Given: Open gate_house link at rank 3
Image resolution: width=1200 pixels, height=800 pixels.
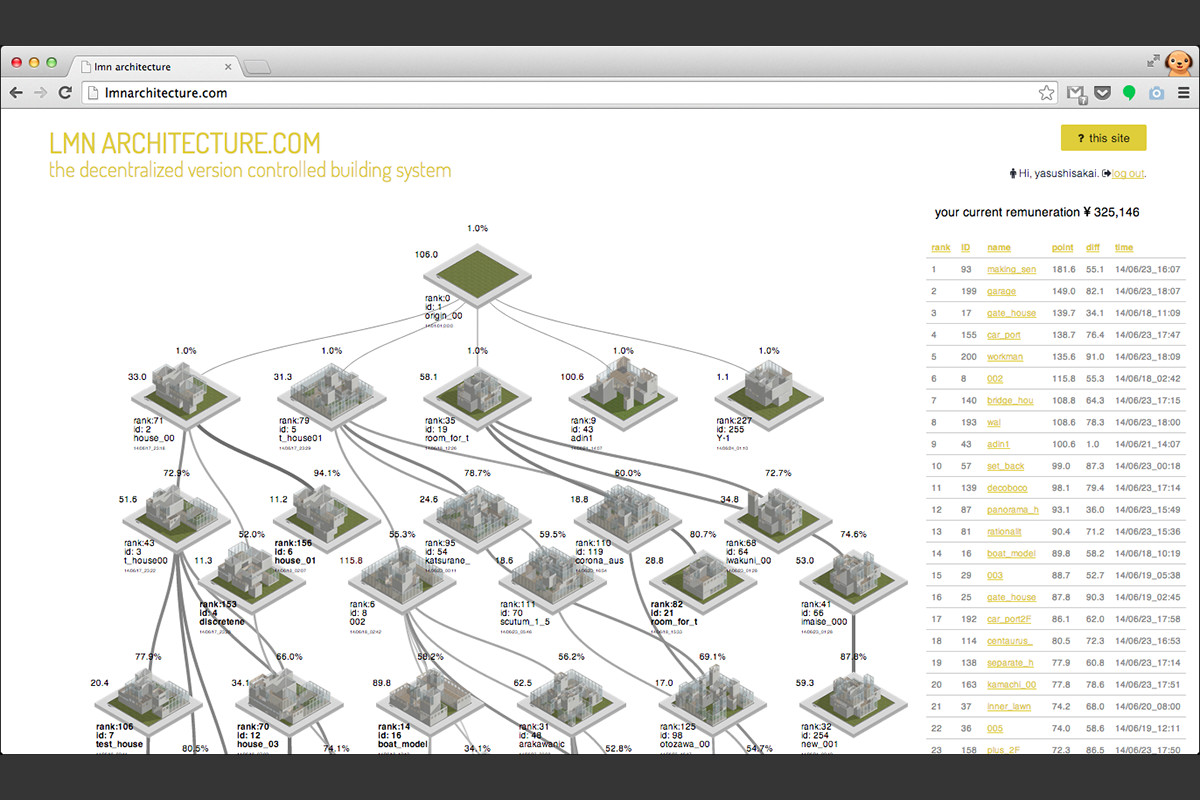Looking at the screenshot, I should point(1011,313).
